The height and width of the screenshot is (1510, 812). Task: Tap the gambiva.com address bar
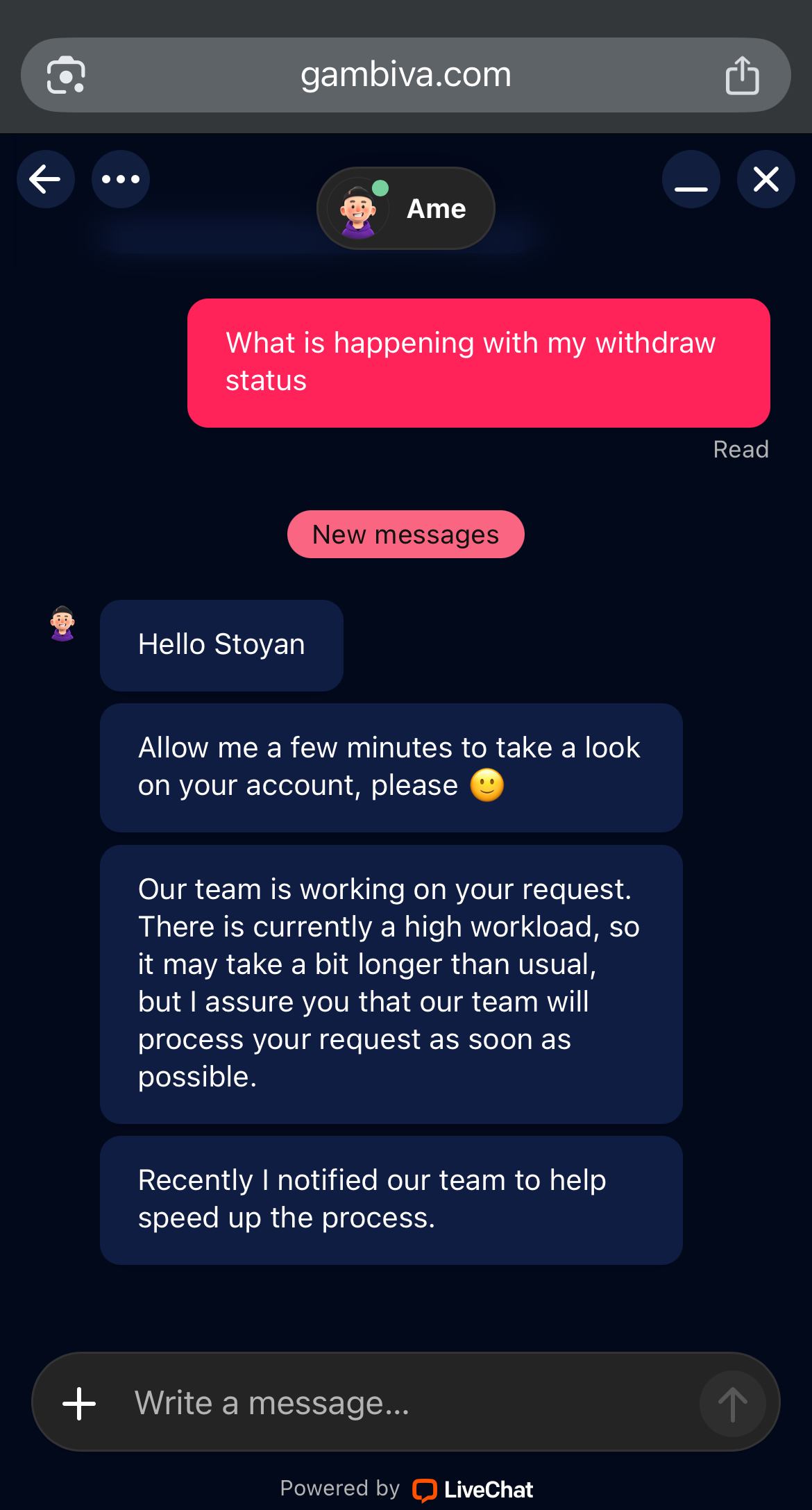[405, 75]
